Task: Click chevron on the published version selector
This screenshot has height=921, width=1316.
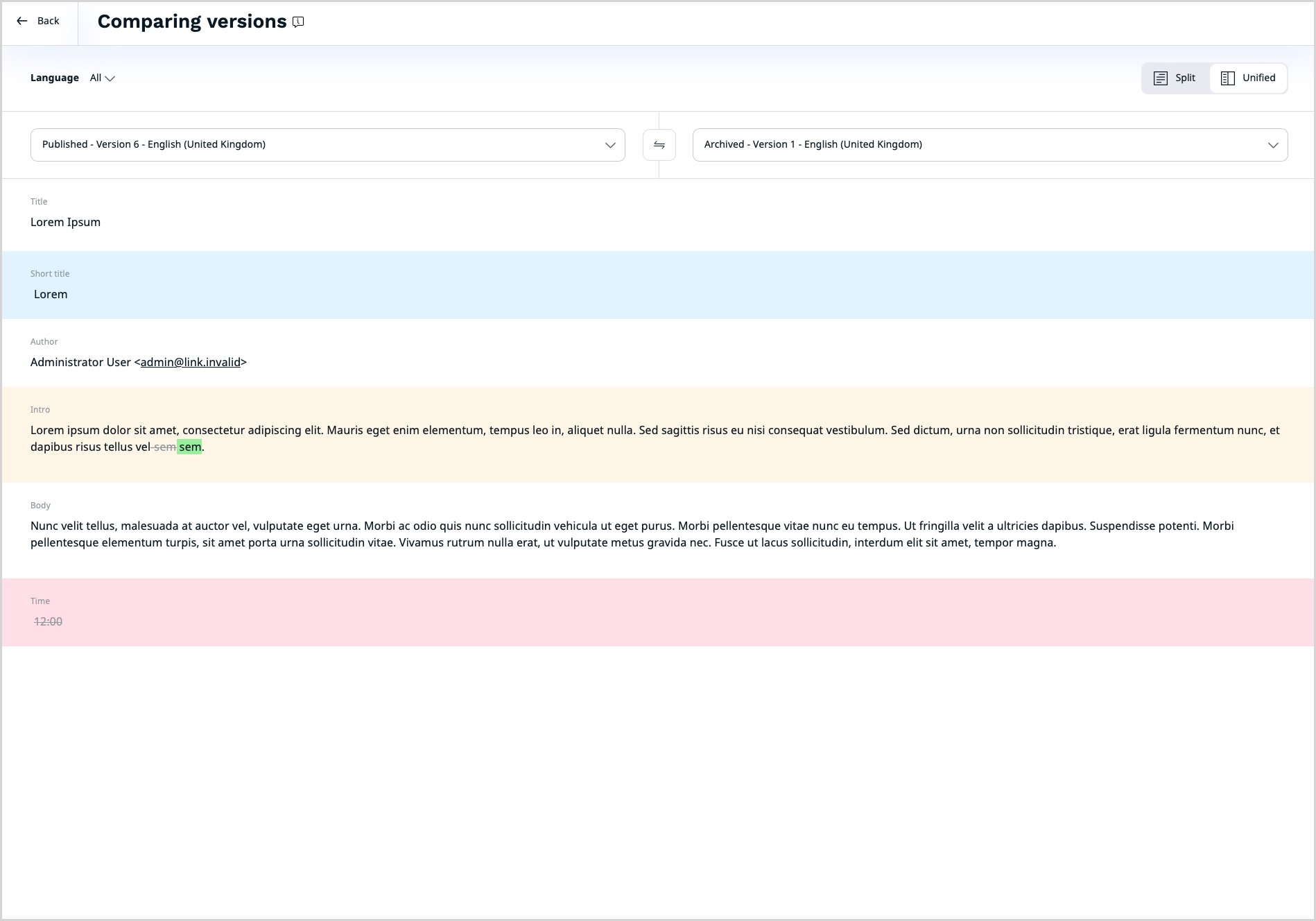Action: coord(609,145)
